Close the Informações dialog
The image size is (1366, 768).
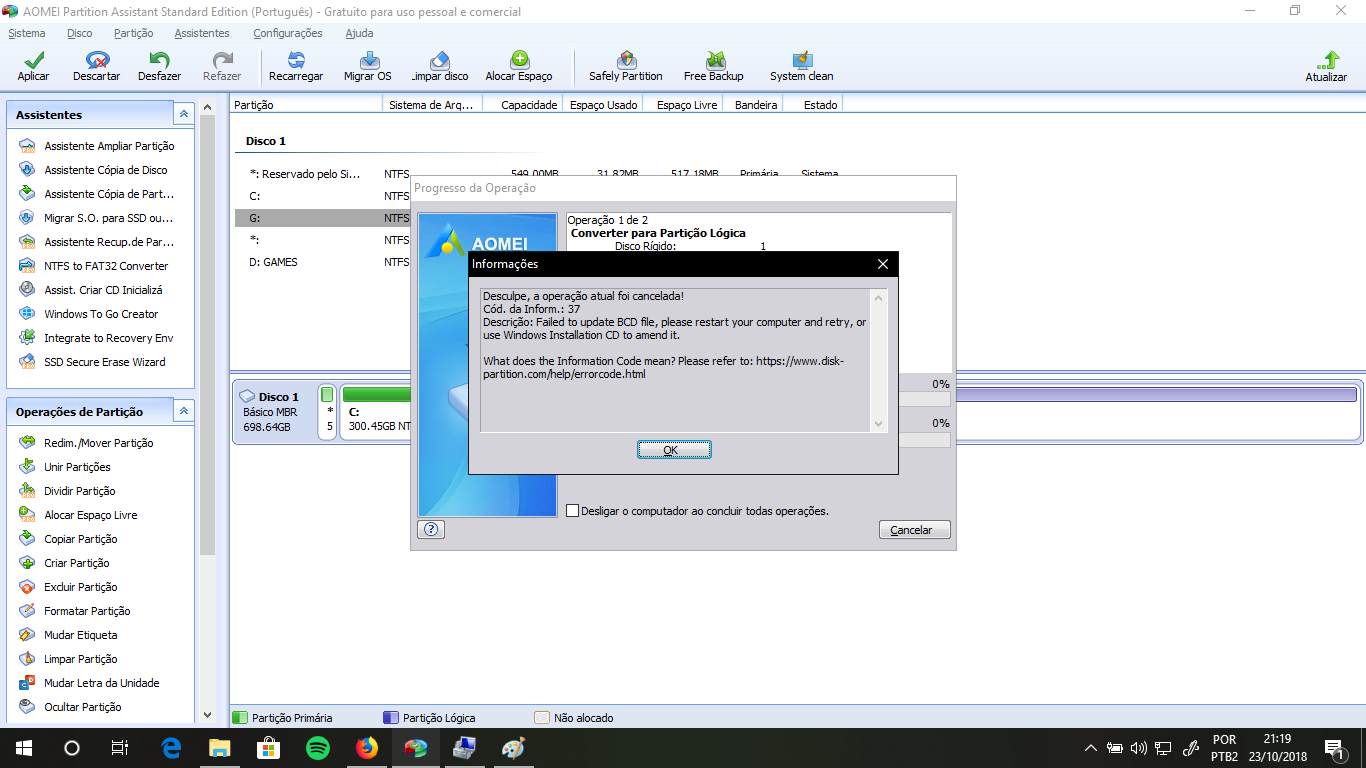point(883,264)
